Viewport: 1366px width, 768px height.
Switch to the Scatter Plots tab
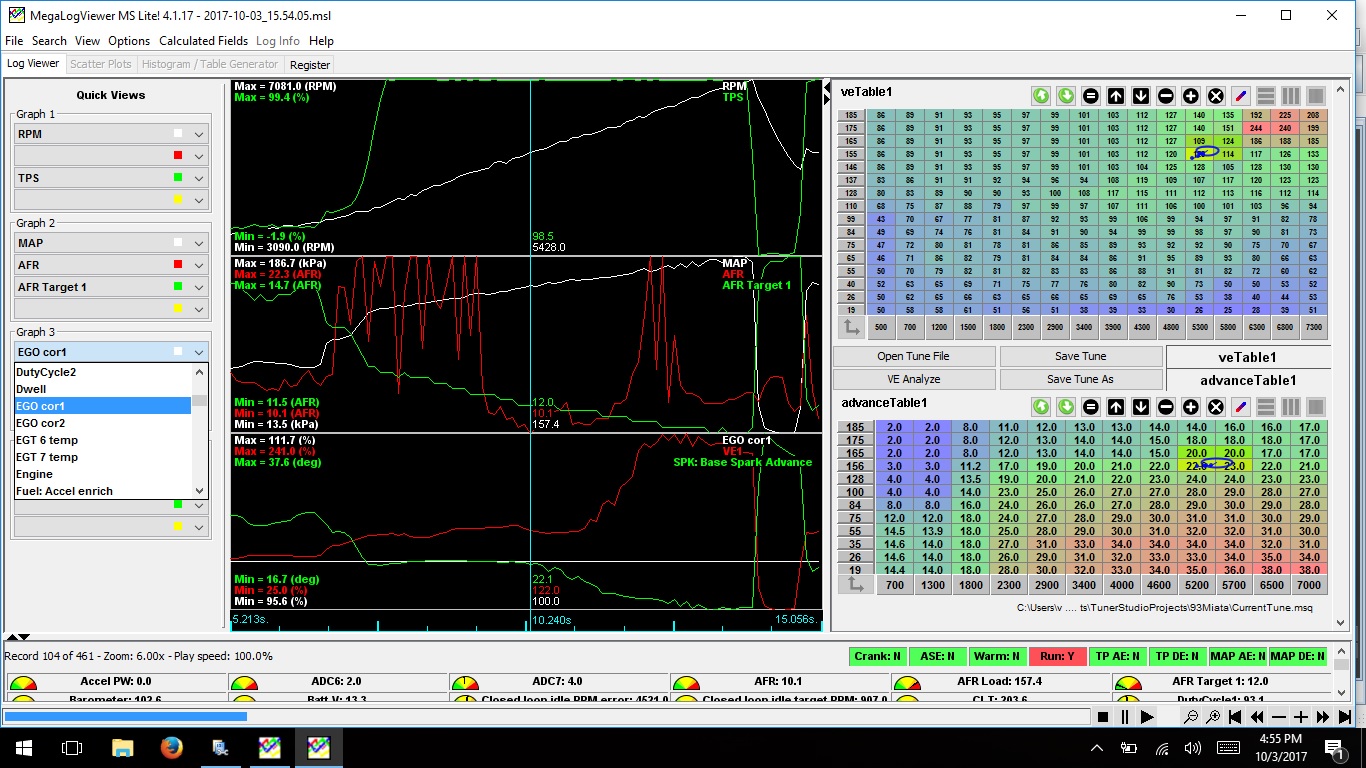click(x=101, y=64)
